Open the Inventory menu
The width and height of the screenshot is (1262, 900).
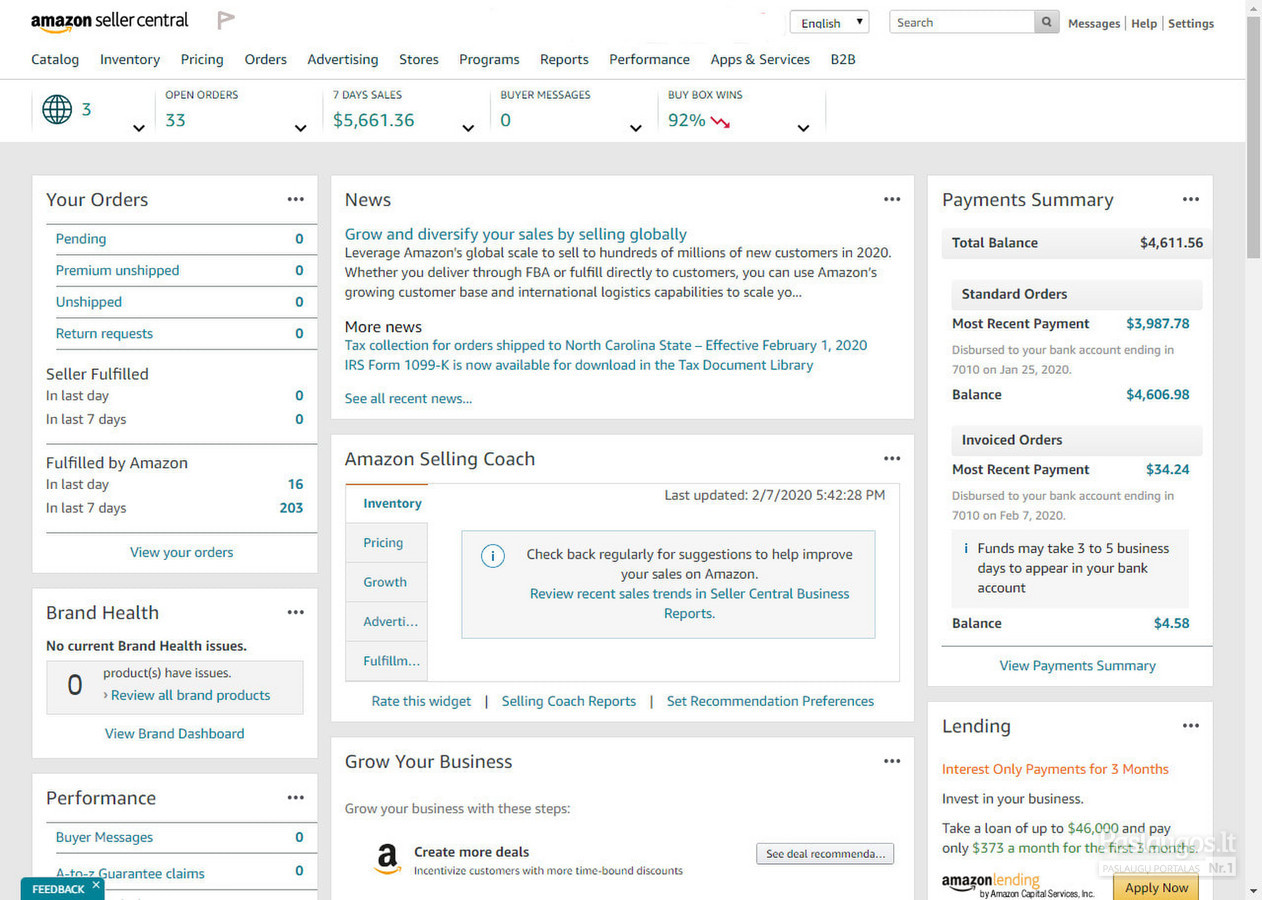tap(130, 59)
